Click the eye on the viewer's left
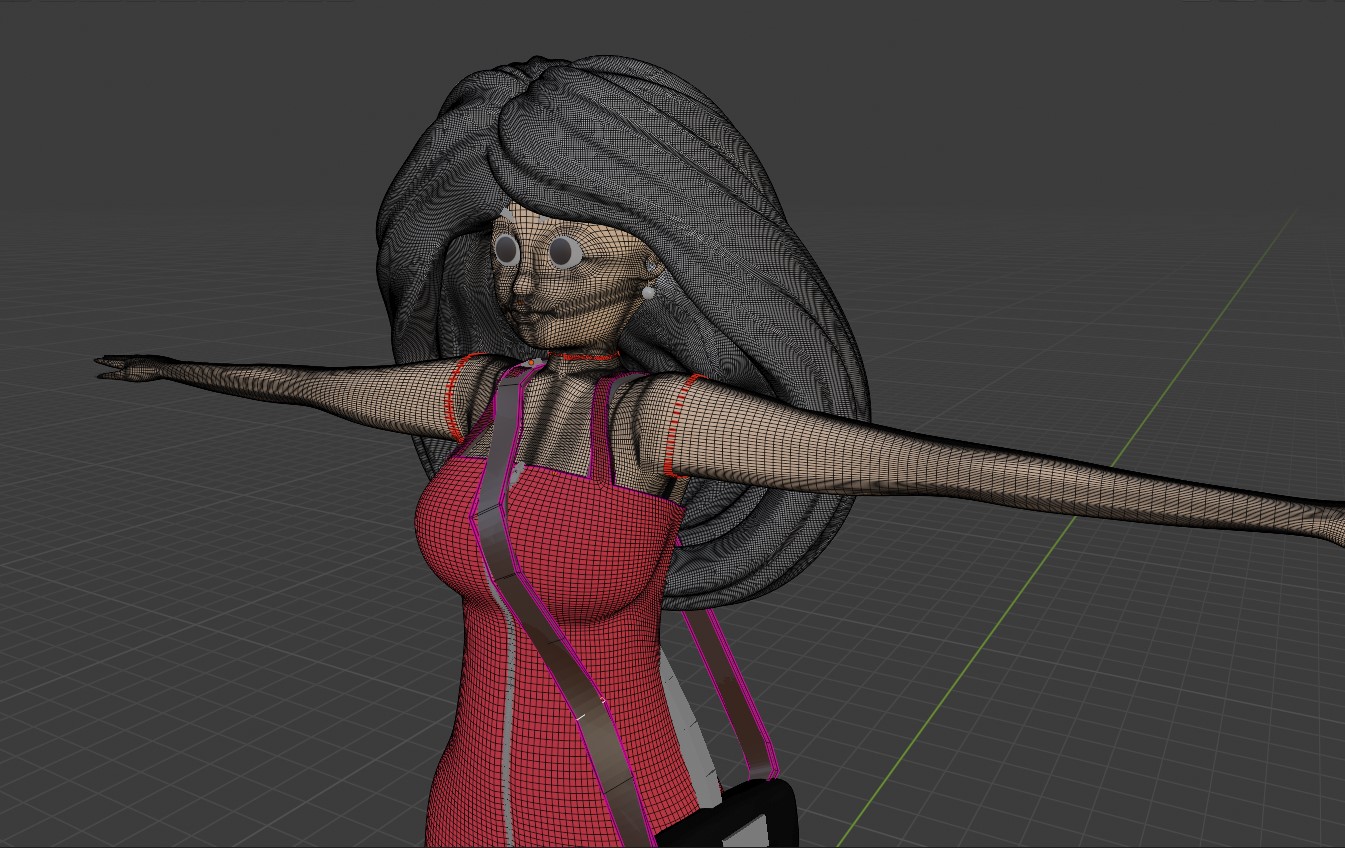 click(508, 249)
